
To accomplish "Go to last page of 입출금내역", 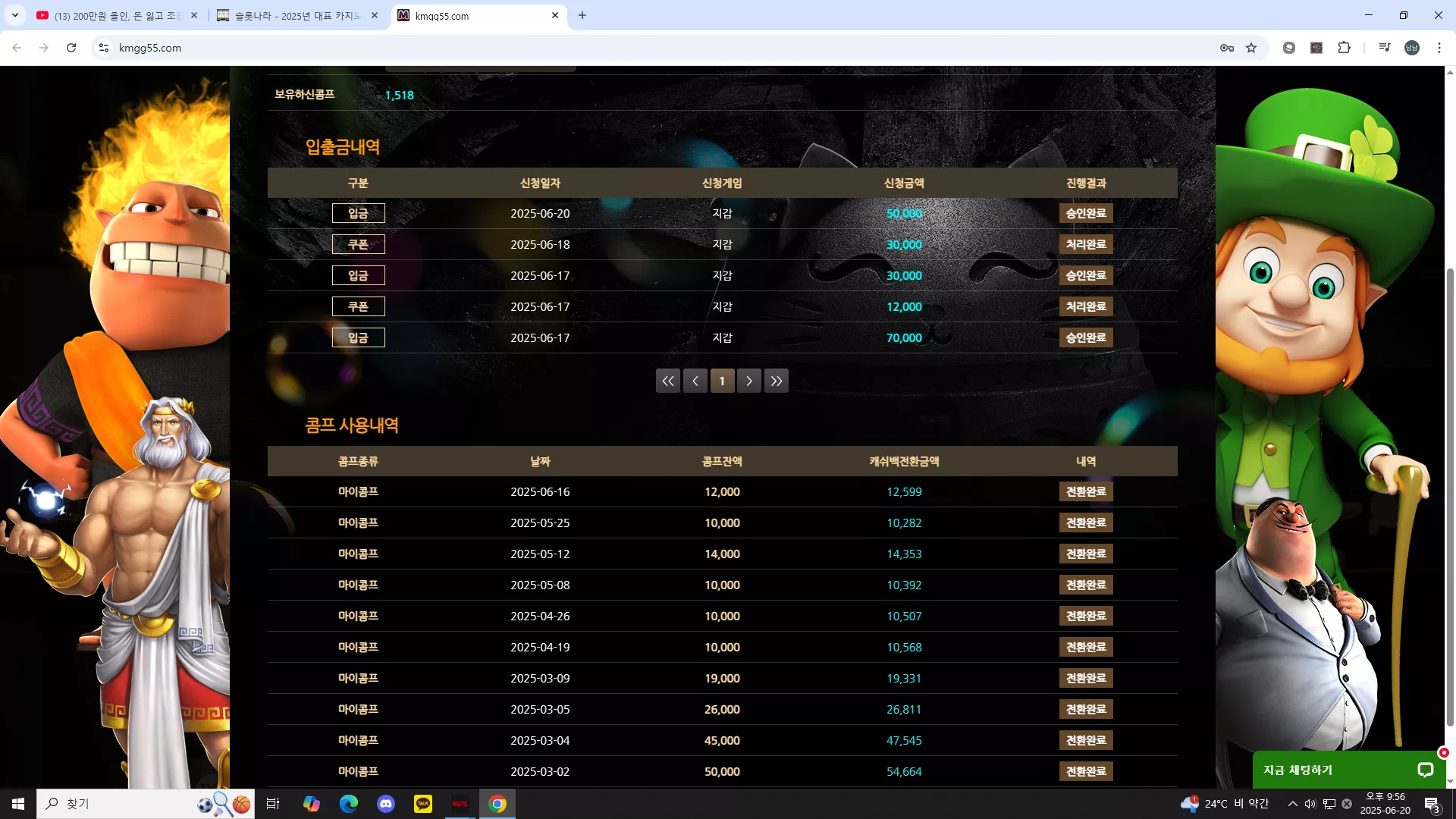I will [777, 381].
